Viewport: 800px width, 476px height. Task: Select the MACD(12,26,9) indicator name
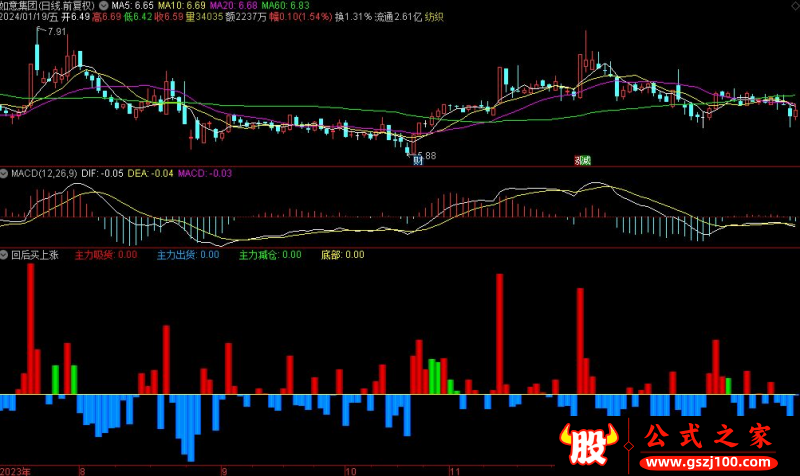pyautogui.click(x=40, y=174)
